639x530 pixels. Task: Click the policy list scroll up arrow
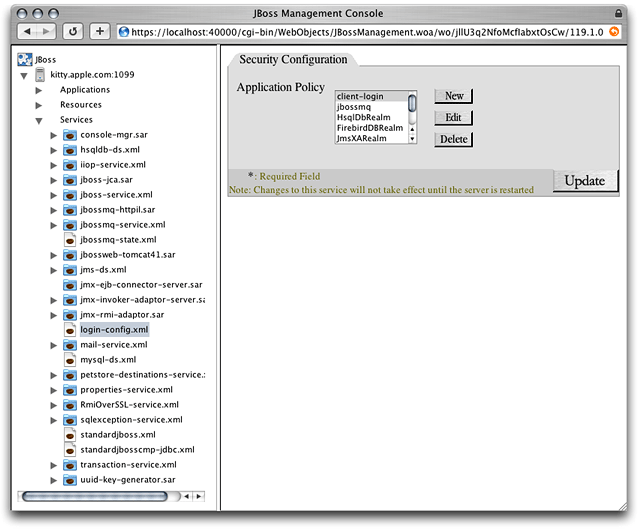point(412,129)
